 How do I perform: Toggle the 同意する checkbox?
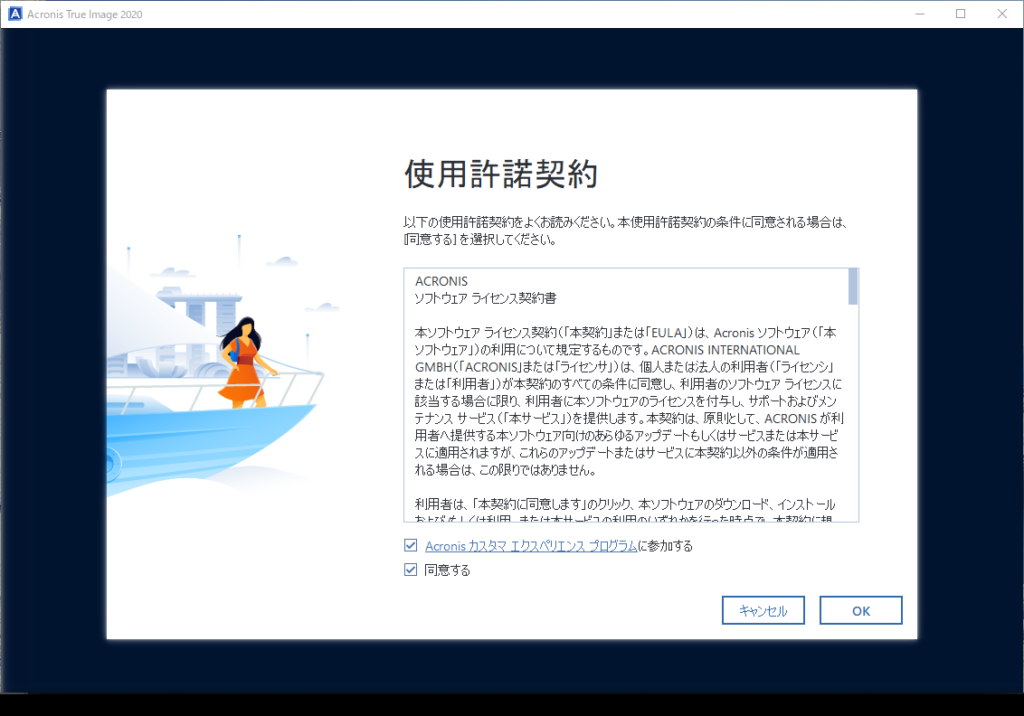(x=411, y=570)
